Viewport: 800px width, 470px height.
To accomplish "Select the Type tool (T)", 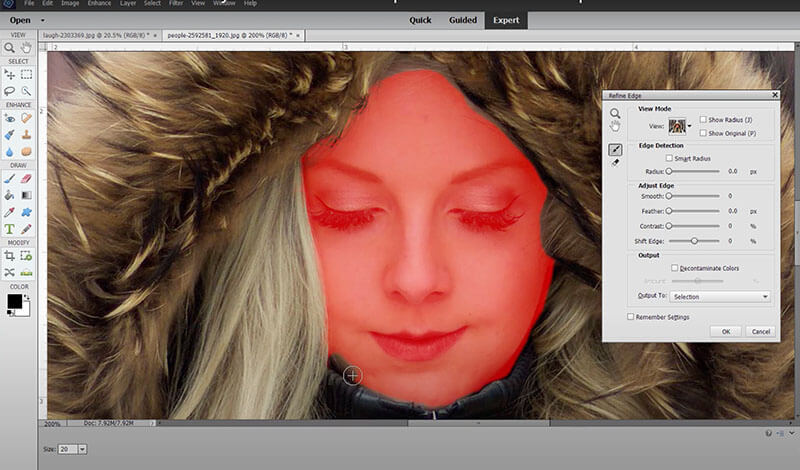I will [x=10, y=229].
